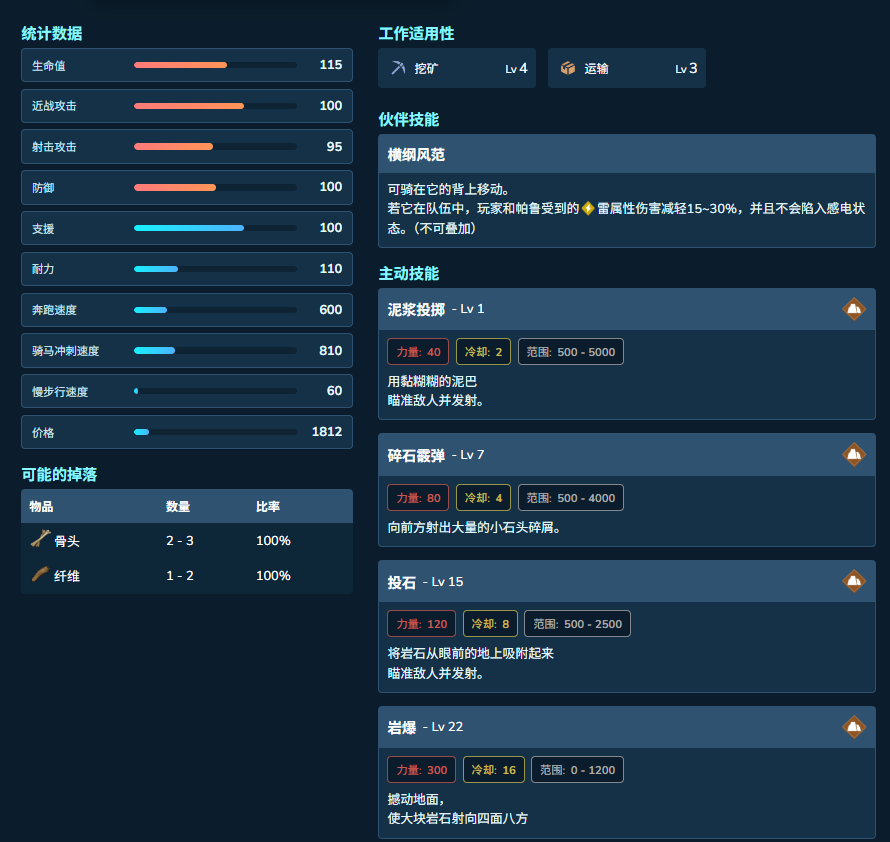Click the 主动技能 section heading

pyautogui.click(x=409, y=274)
